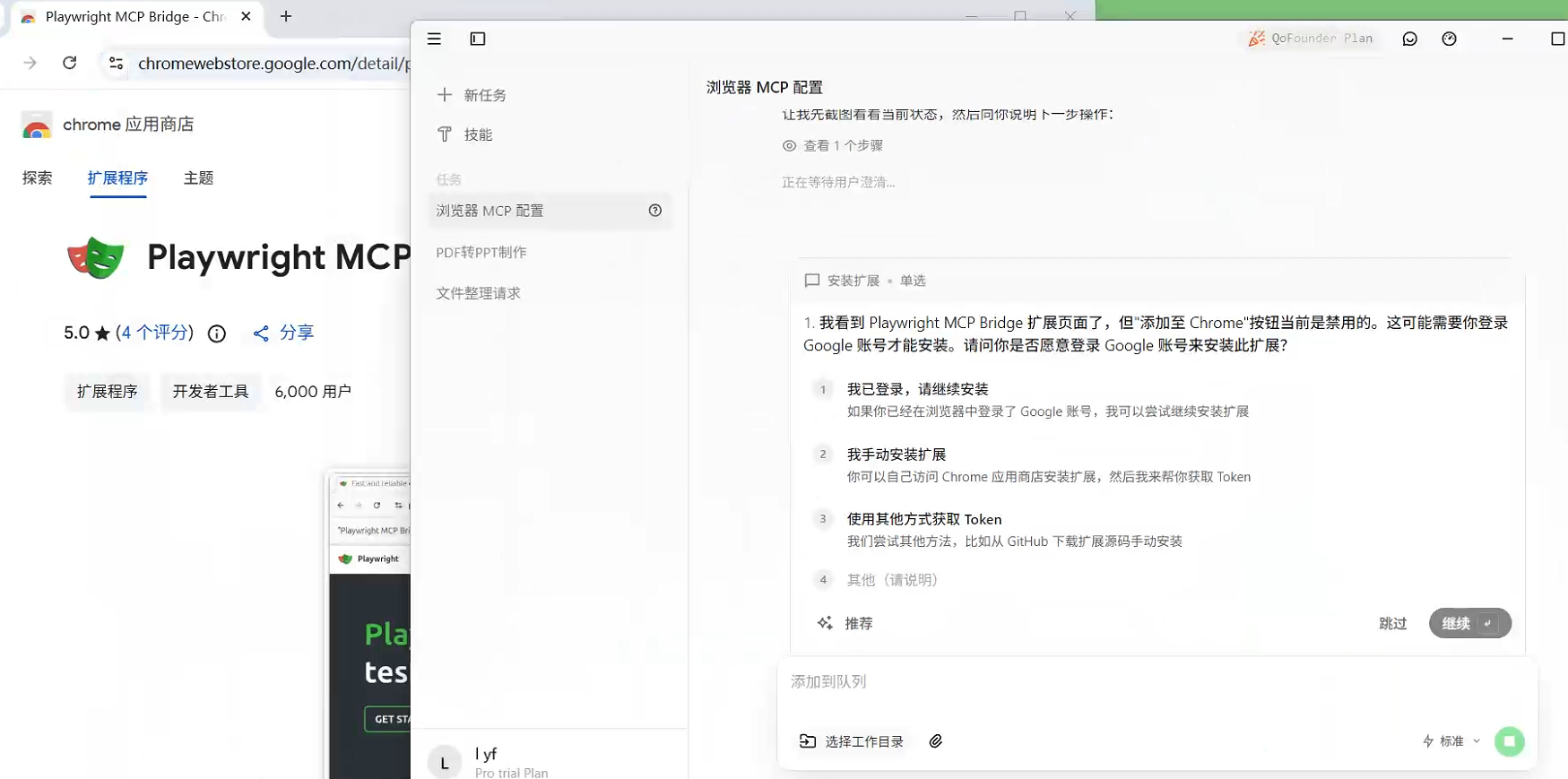
Task: Open the PDF转PPT制作 task
Action: [x=481, y=252]
